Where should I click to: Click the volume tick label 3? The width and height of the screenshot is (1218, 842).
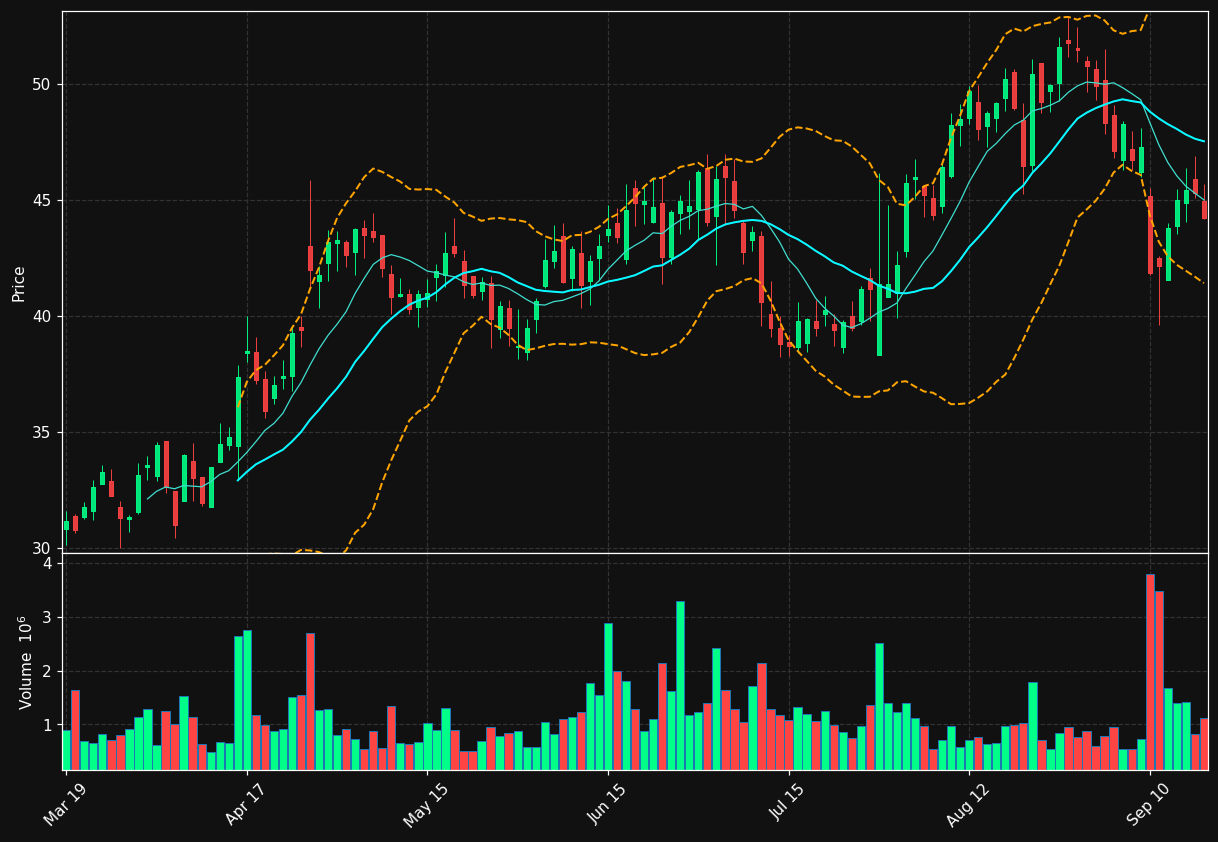pos(46,618)
